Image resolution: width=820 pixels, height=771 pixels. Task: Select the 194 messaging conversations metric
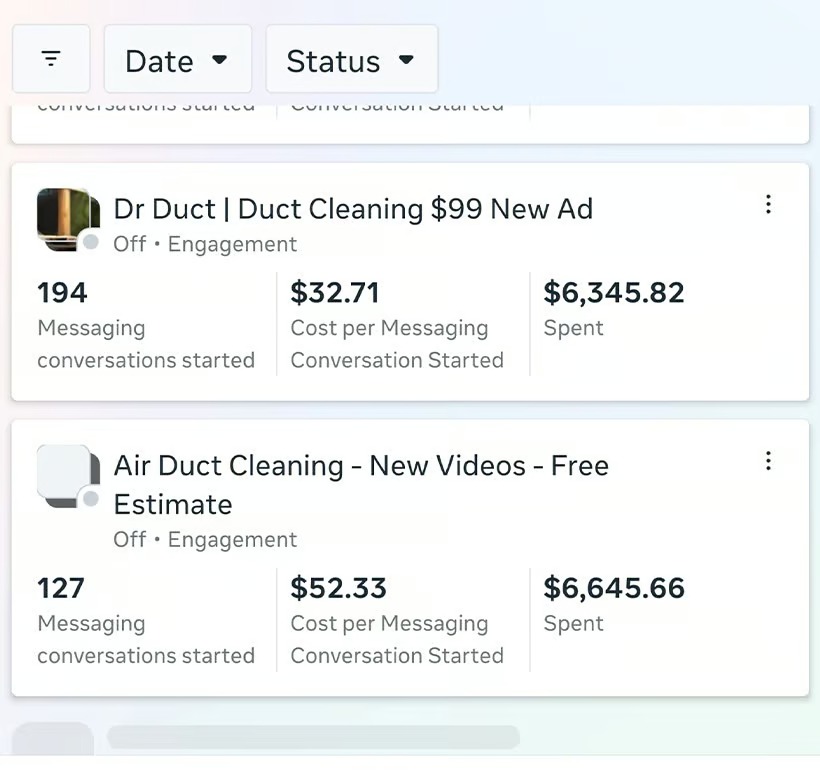click(62, 293)
